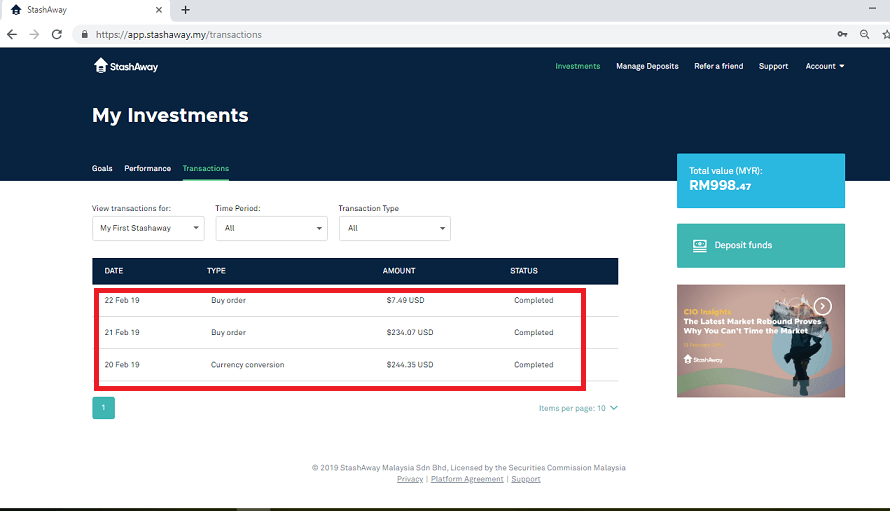Click the DATE column header
Viewport: 890px width, 511px height.
coord(114,271)
